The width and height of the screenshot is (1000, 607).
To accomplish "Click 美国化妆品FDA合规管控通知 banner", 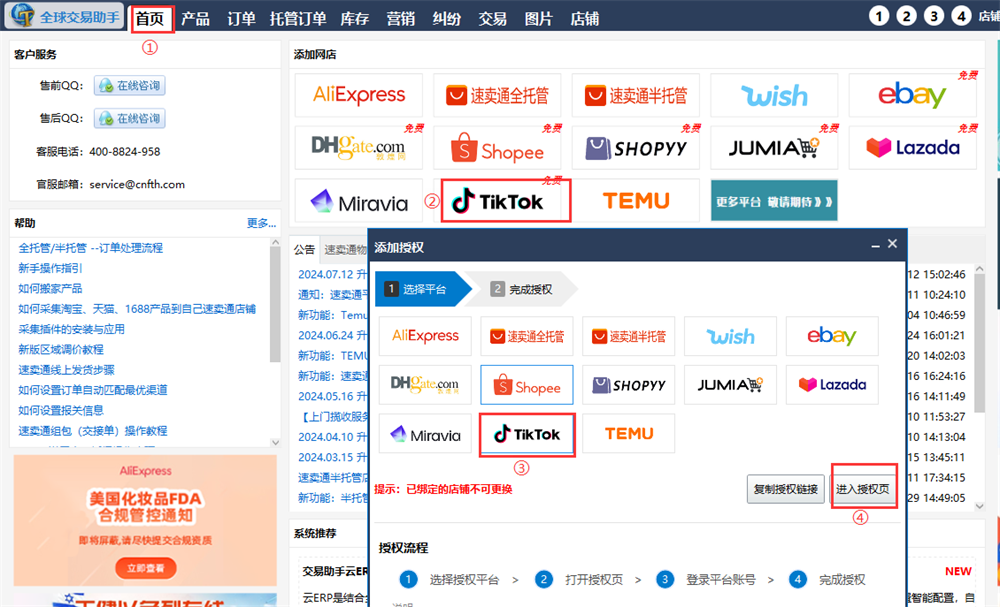I will (145, 520).
